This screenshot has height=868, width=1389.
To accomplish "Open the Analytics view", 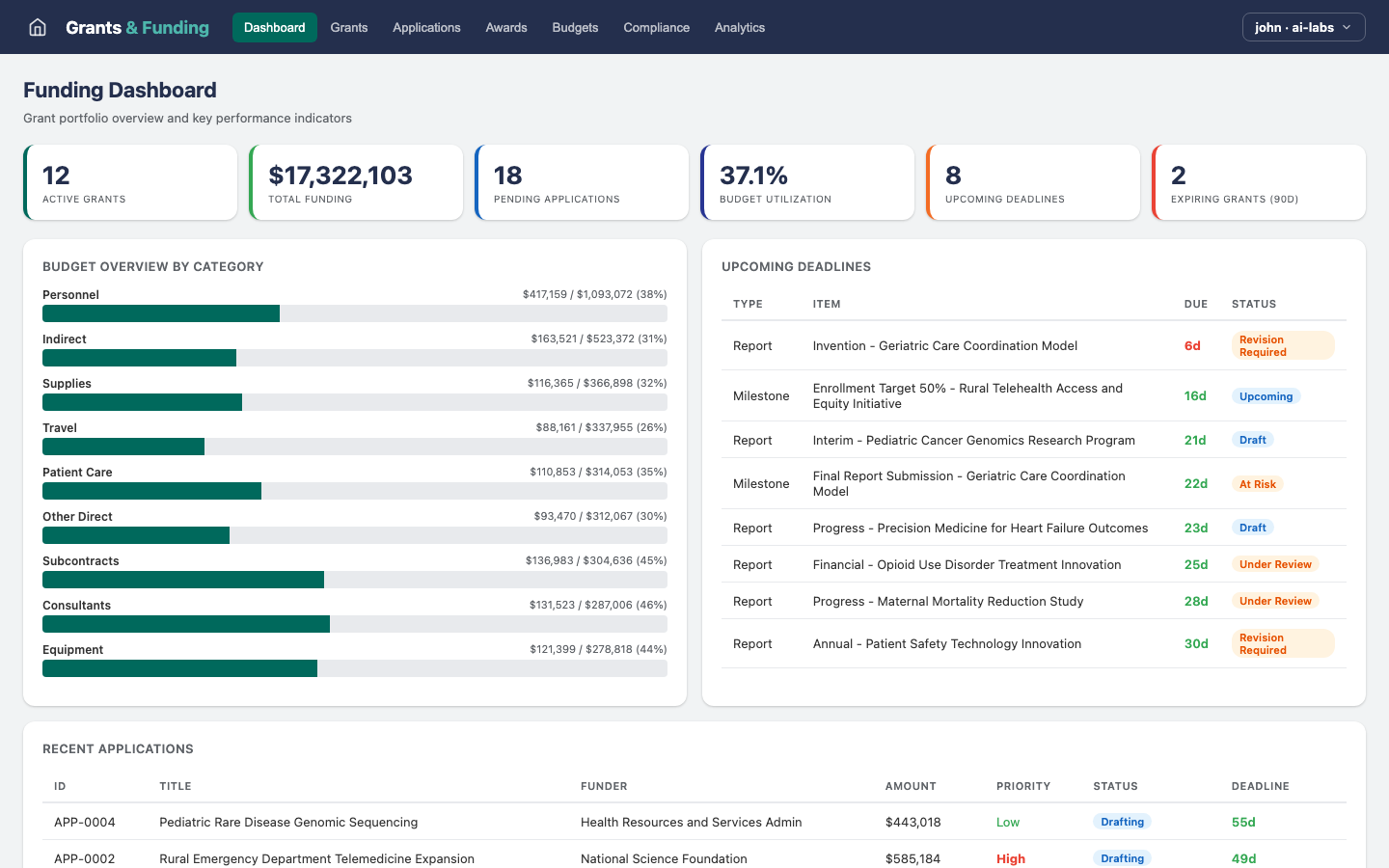I will [x=740, y=27].
